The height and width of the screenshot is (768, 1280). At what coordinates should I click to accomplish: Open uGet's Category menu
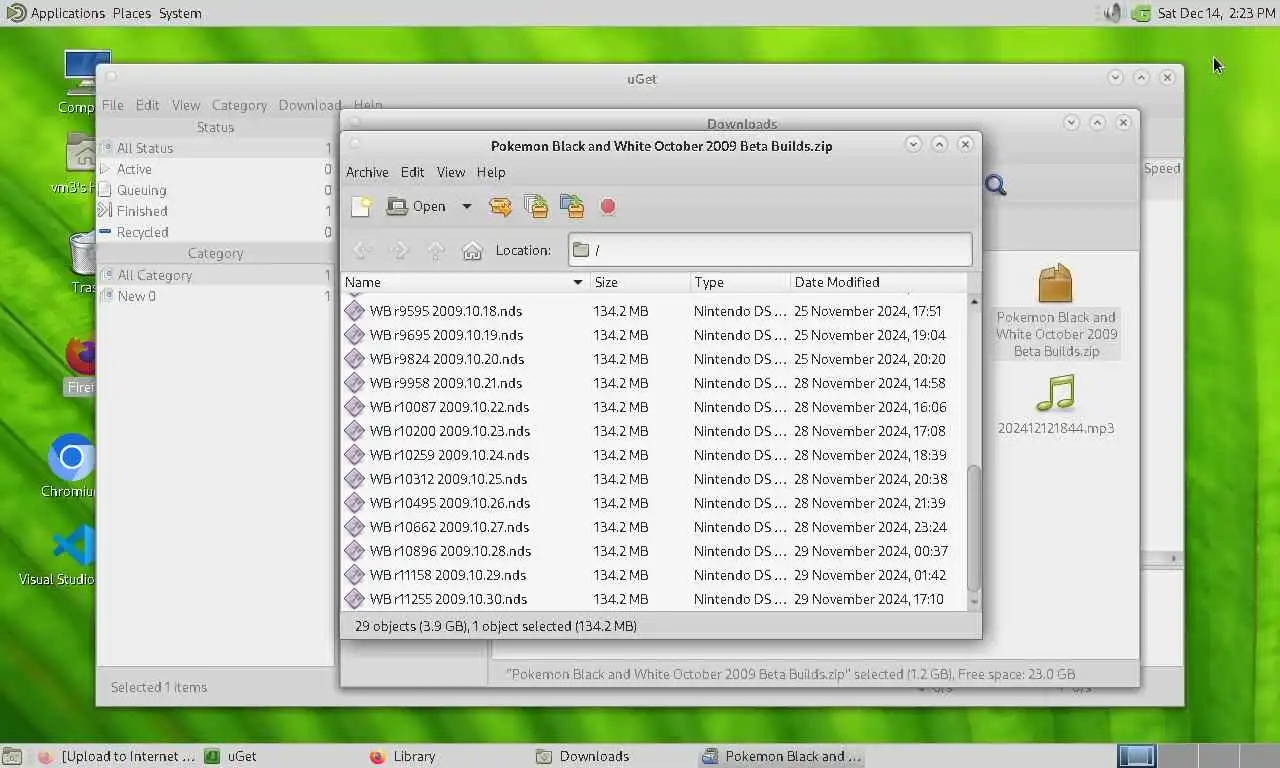239,105
